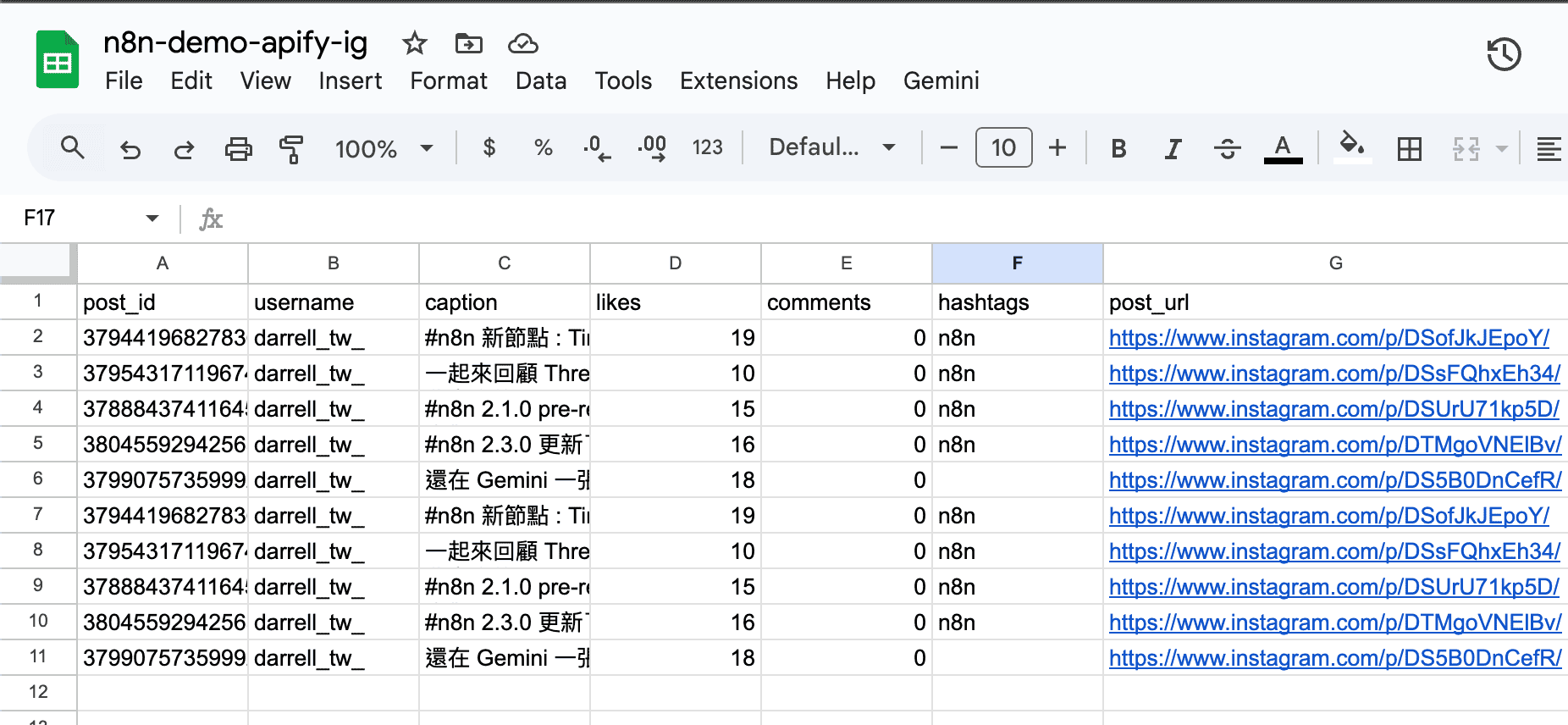Decrease decimal places

[597, 148]
